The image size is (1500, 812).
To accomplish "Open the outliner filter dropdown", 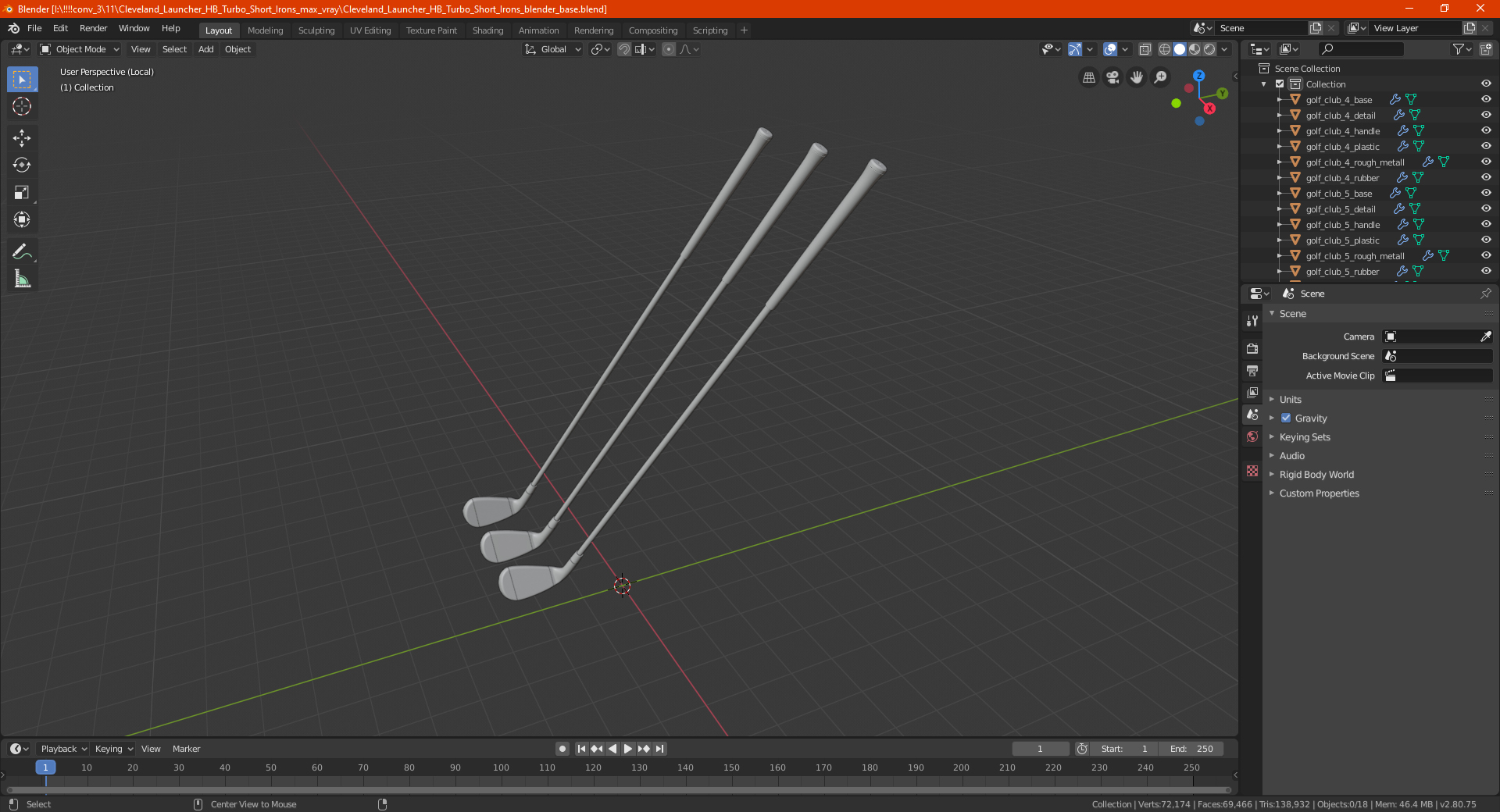I will coord(1462,49).
